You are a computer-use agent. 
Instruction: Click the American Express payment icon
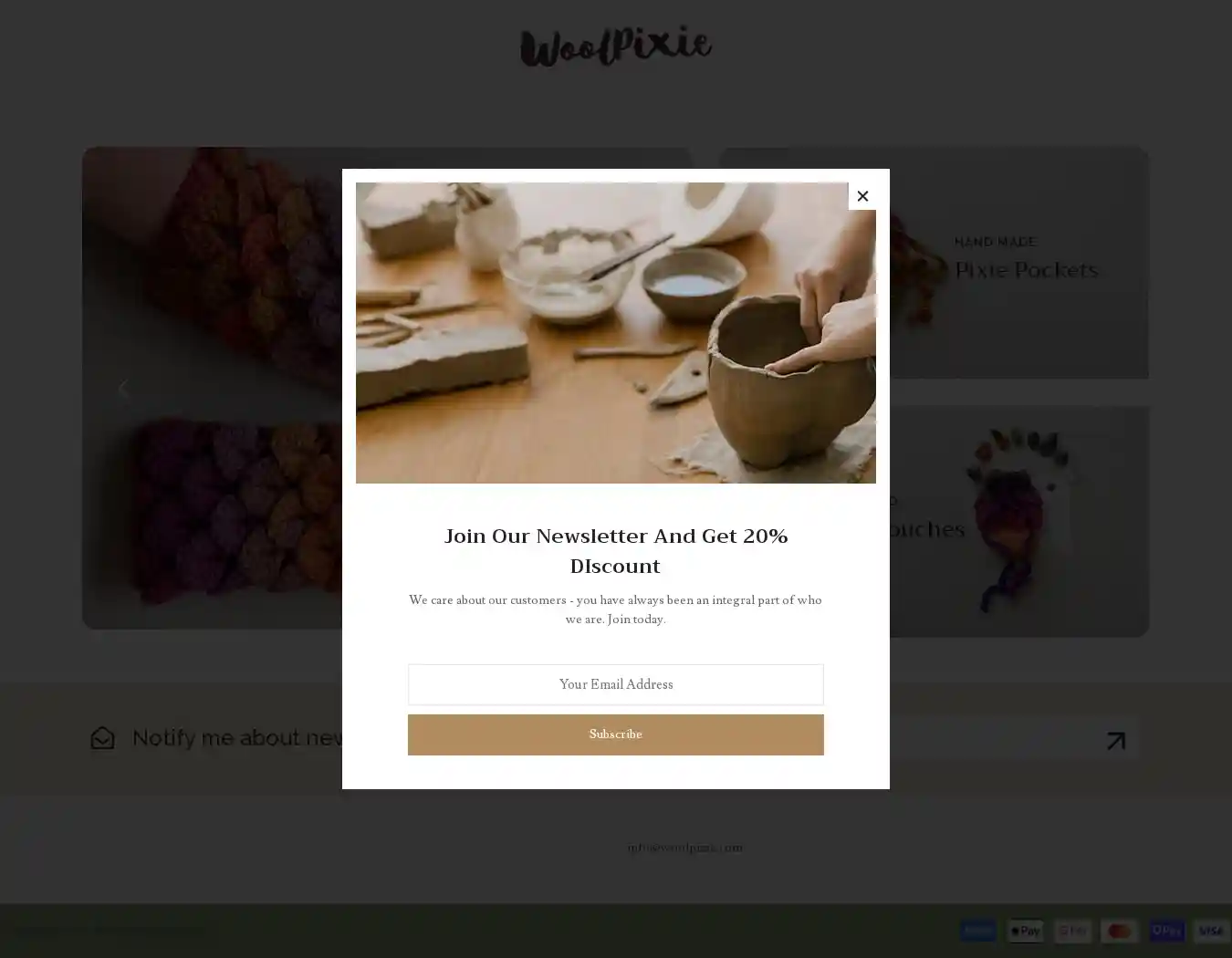coord(977,931)
